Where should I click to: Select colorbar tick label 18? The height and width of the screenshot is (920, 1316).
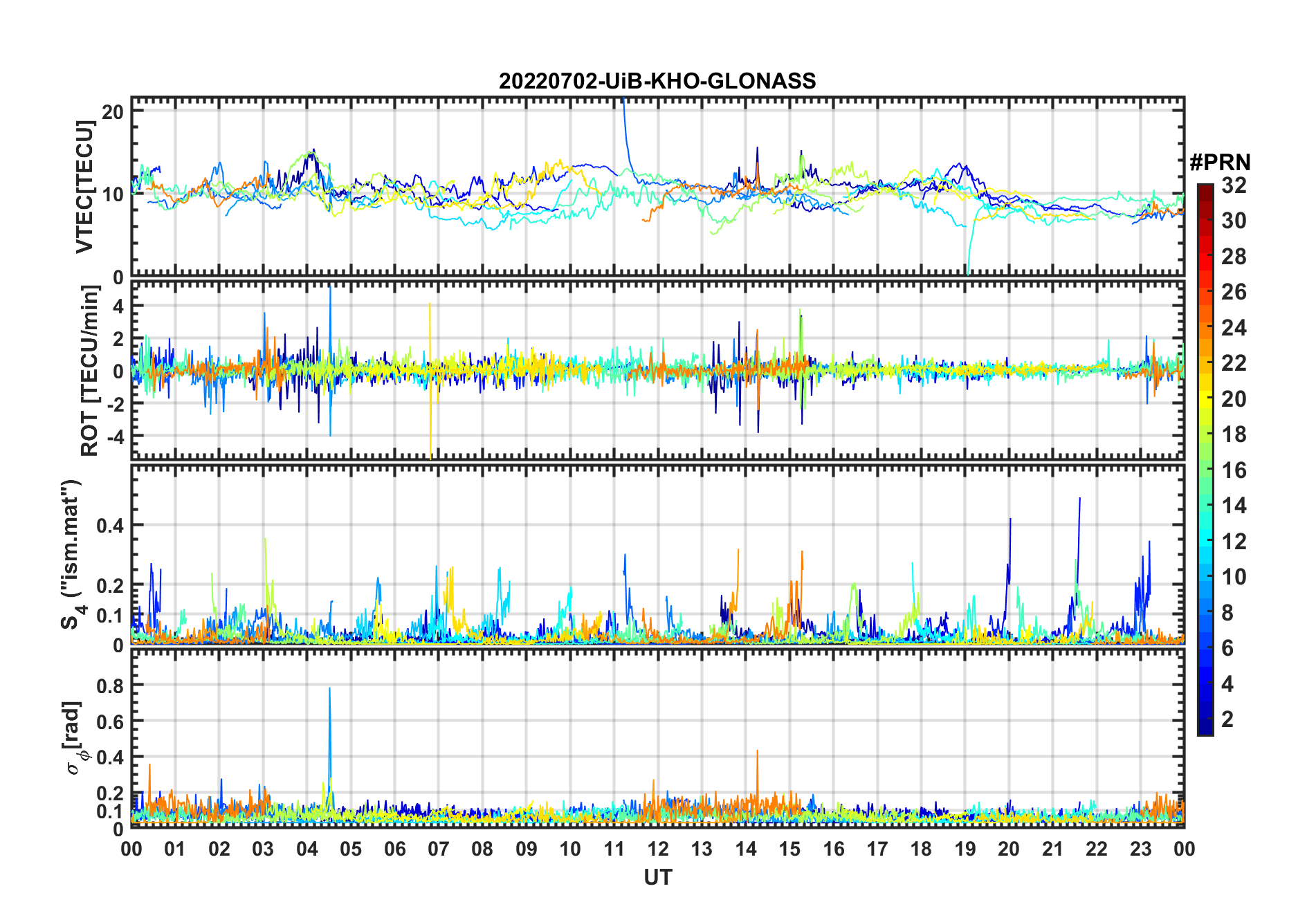1234,434
